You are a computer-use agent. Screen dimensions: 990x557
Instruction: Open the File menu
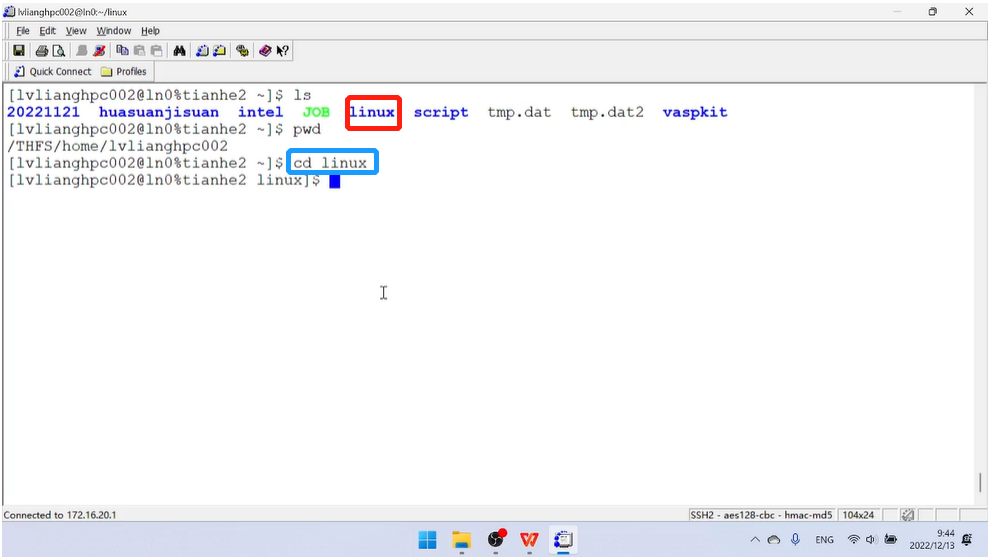pos(23,30)
